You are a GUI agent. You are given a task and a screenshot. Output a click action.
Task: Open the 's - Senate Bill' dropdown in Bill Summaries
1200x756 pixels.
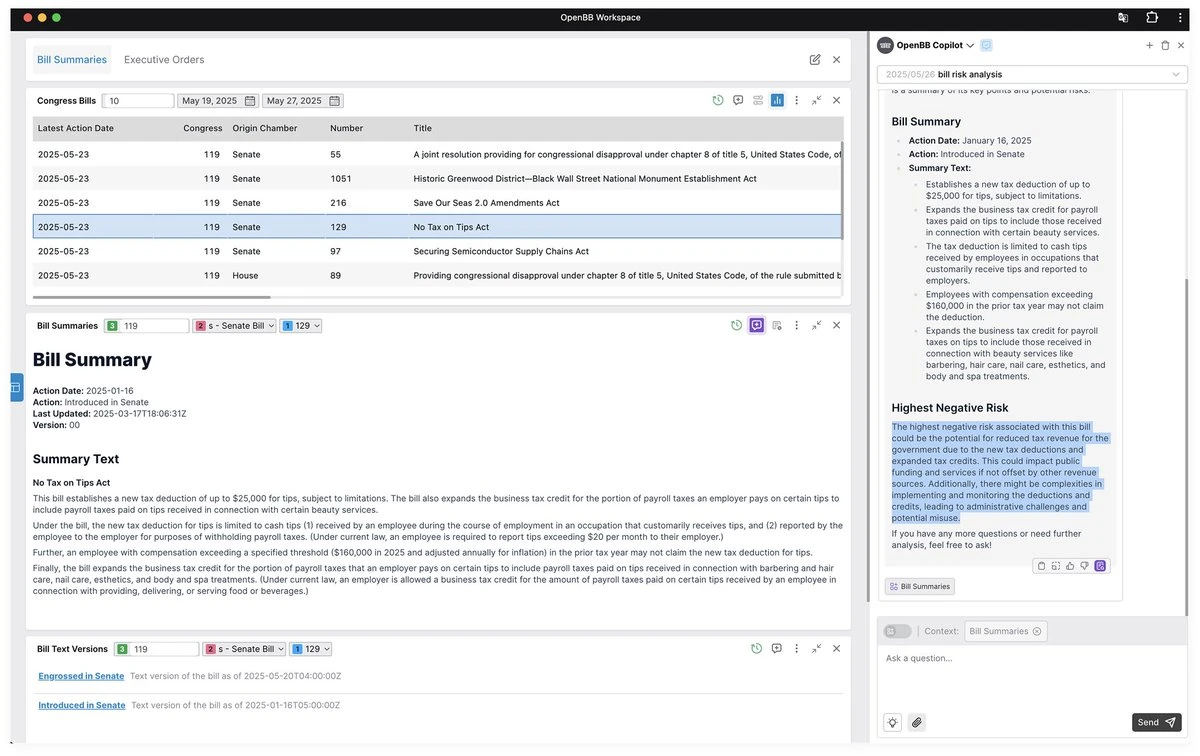coord(234,326)
